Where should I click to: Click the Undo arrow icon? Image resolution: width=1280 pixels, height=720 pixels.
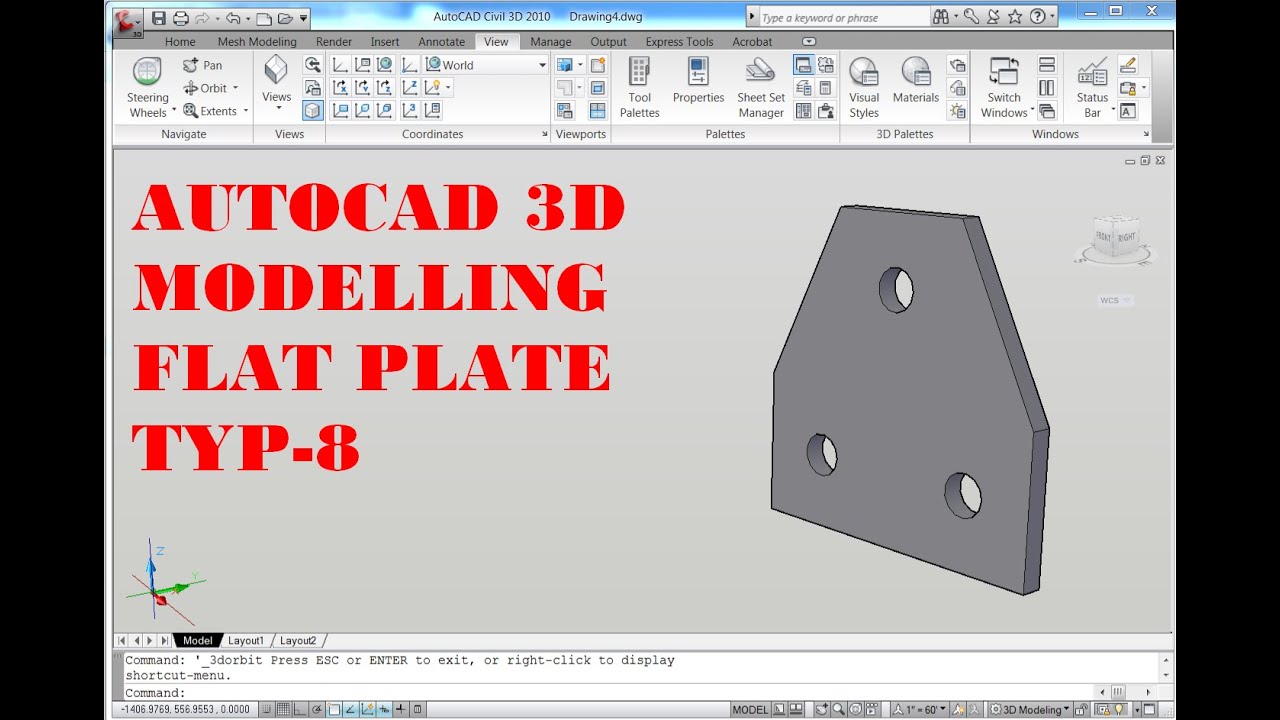pos(232,17)
